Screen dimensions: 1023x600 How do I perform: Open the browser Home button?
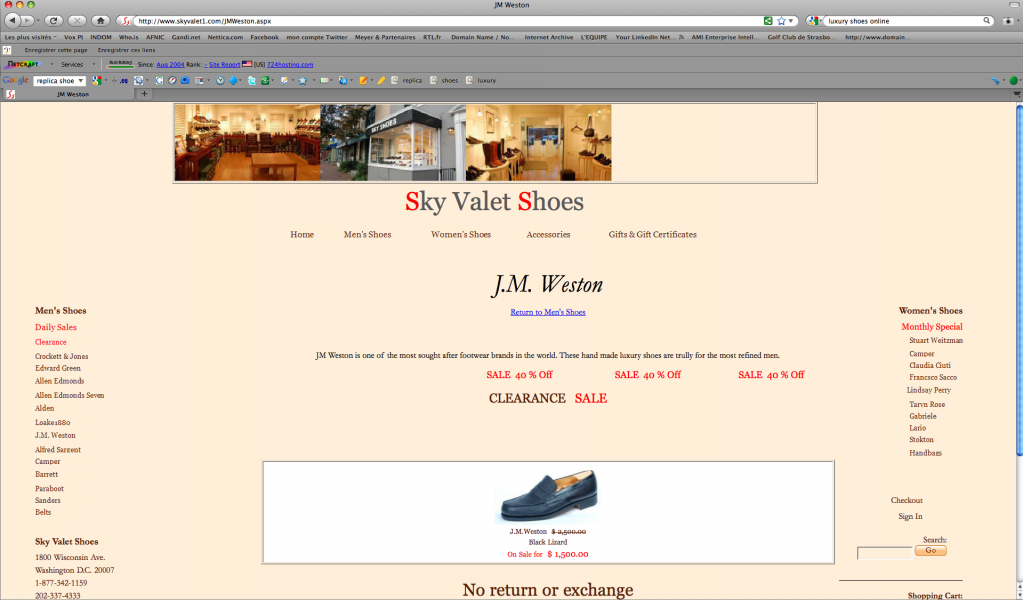[100, 21]
